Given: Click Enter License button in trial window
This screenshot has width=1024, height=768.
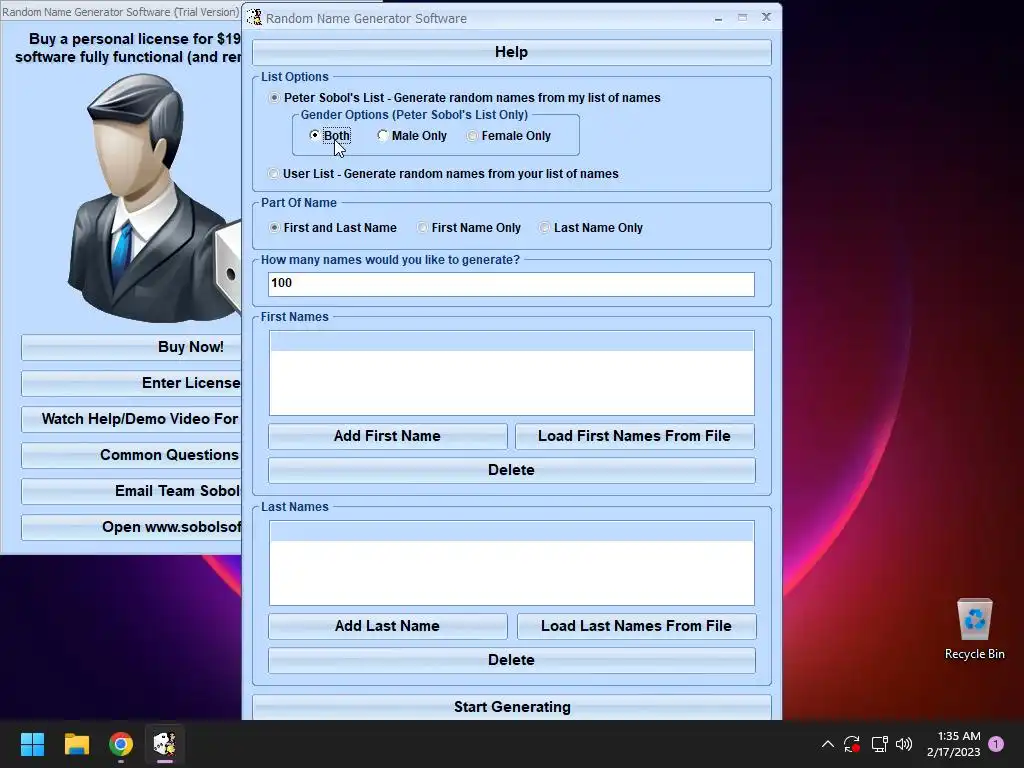Looking at the screenshot, I should [131, 383].
